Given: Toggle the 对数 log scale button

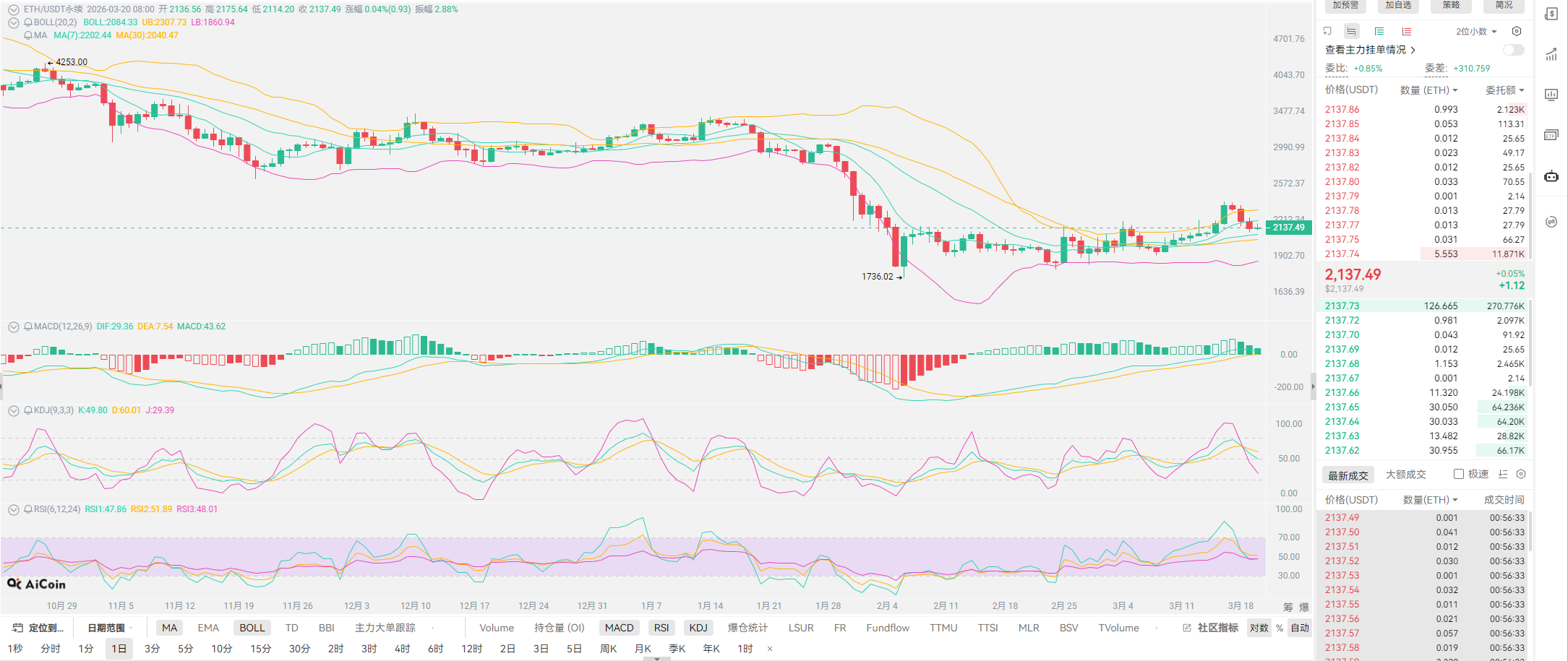Looking at the screenshot, I should click(x=1259, y=628).
